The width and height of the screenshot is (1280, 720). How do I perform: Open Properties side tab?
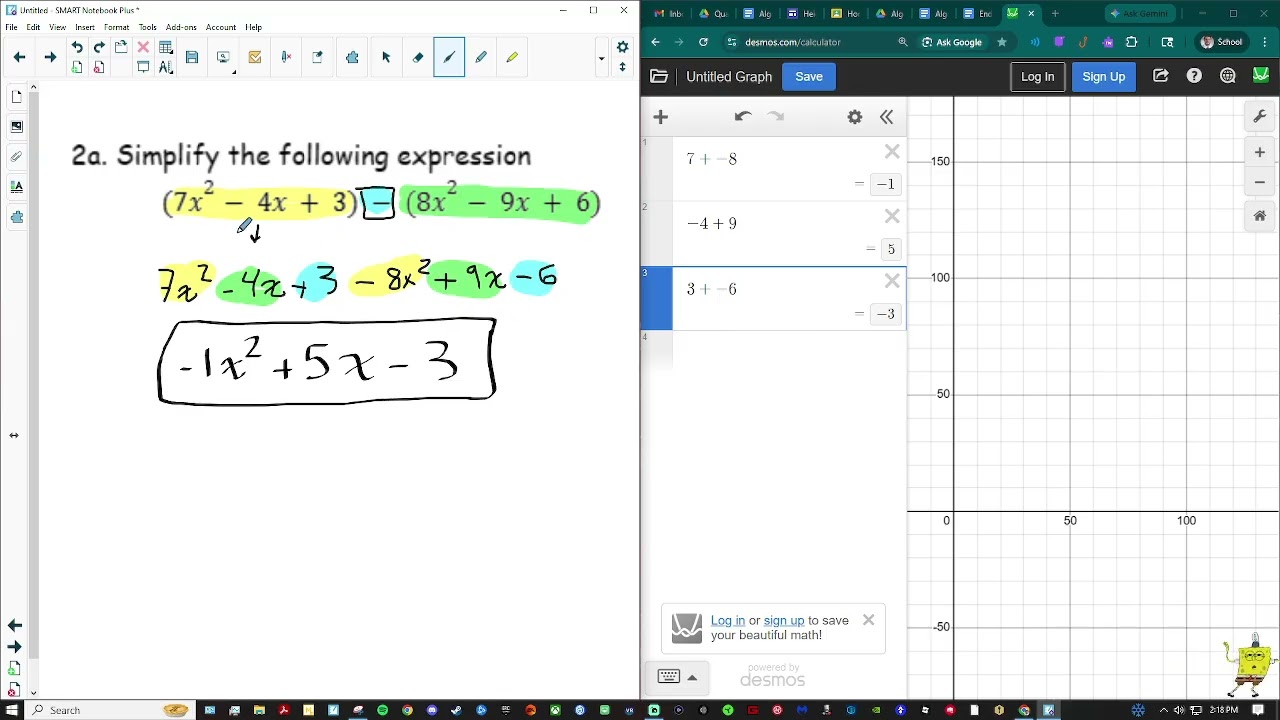click(16, 187)
